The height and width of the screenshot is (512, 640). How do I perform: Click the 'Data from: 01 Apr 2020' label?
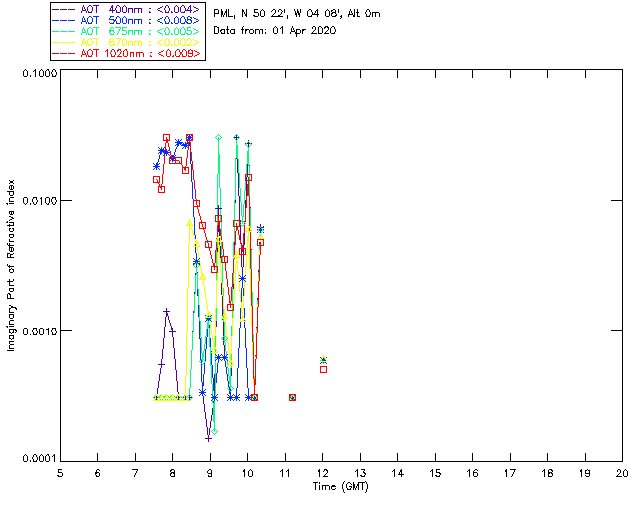(x=275, y=31)
